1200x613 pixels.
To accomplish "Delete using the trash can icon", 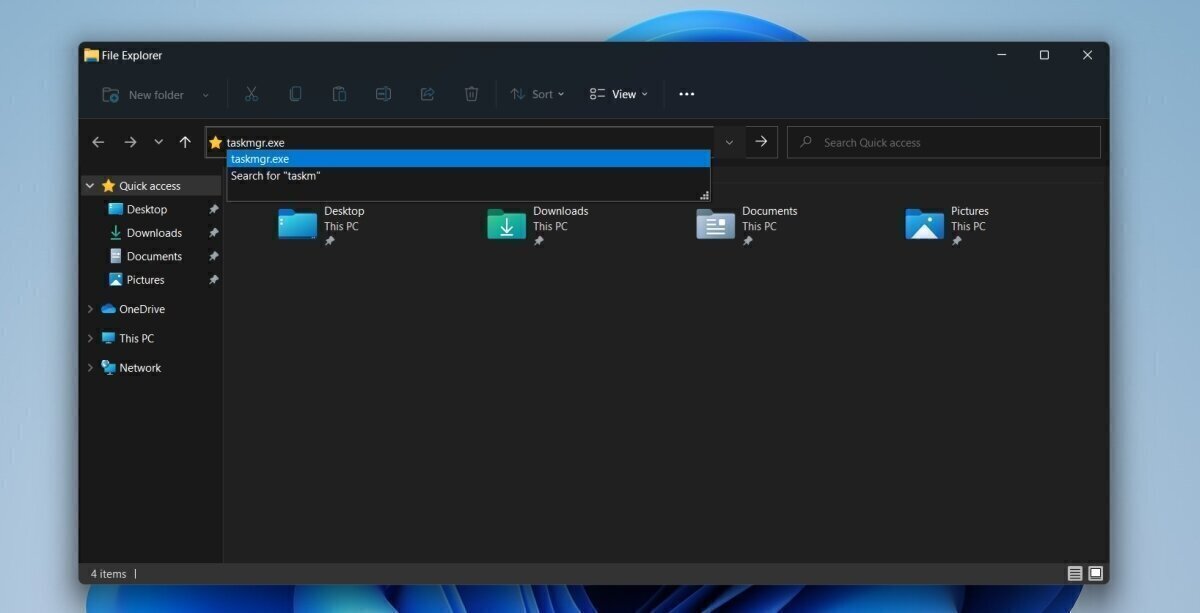I will pos(471,93).
